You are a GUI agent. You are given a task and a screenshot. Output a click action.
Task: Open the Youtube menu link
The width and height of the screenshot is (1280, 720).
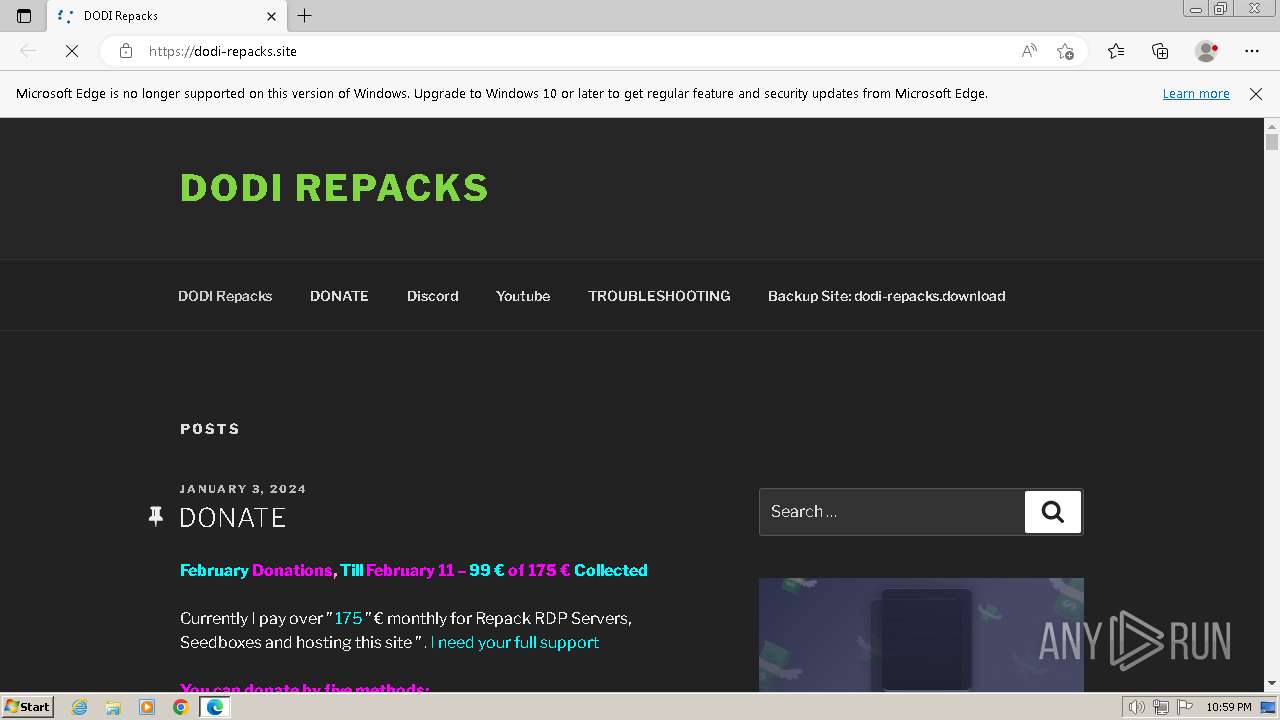(x=523, y=296)
